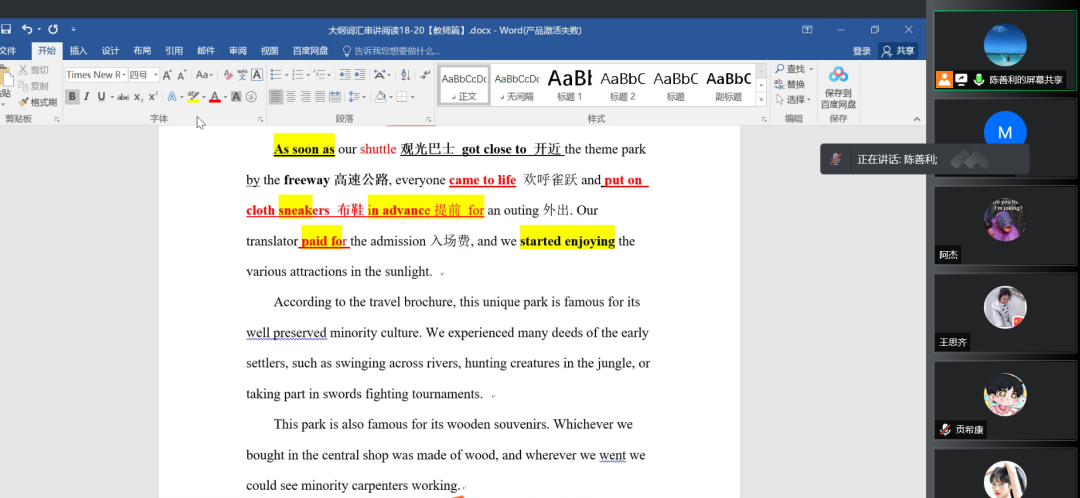Open the 布局 ribbon tab

pyautogui.click(x=142, y=50)
